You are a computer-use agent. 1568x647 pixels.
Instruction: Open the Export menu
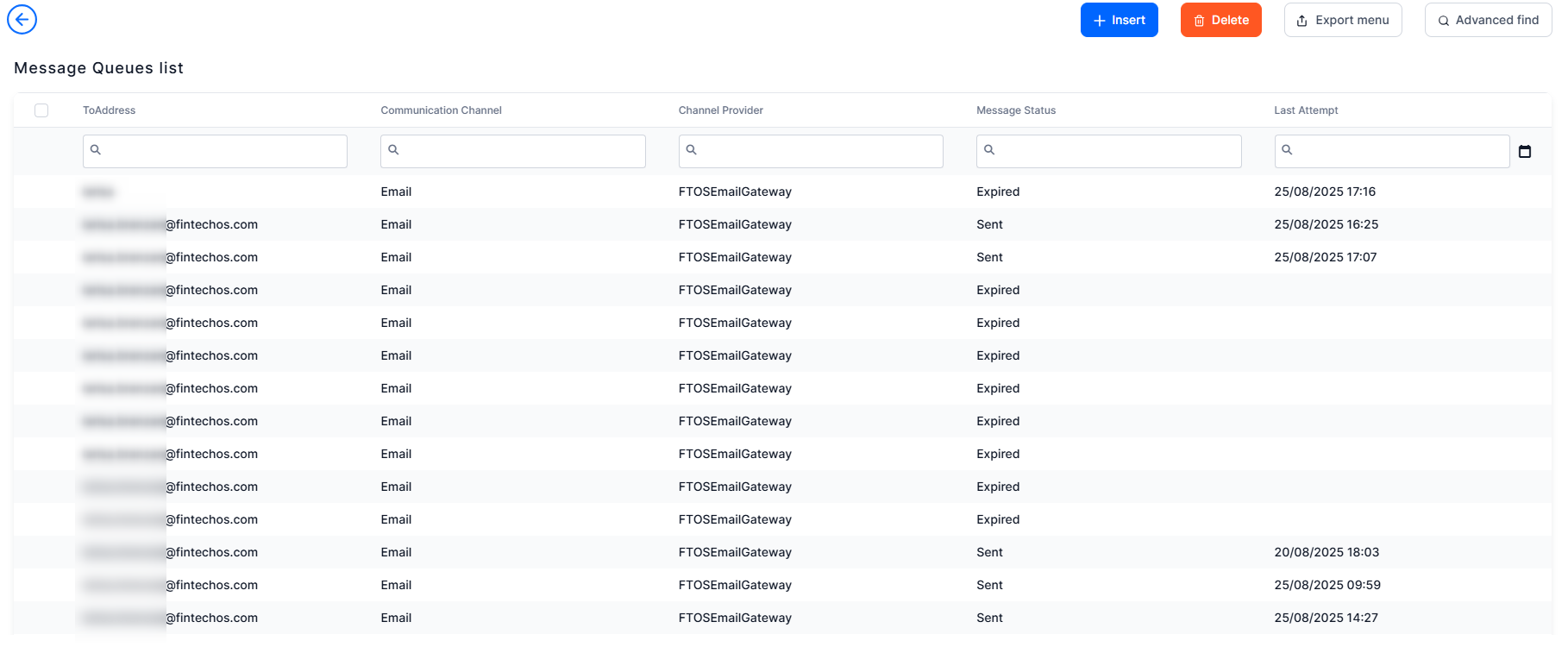[x=1343, y=20]
